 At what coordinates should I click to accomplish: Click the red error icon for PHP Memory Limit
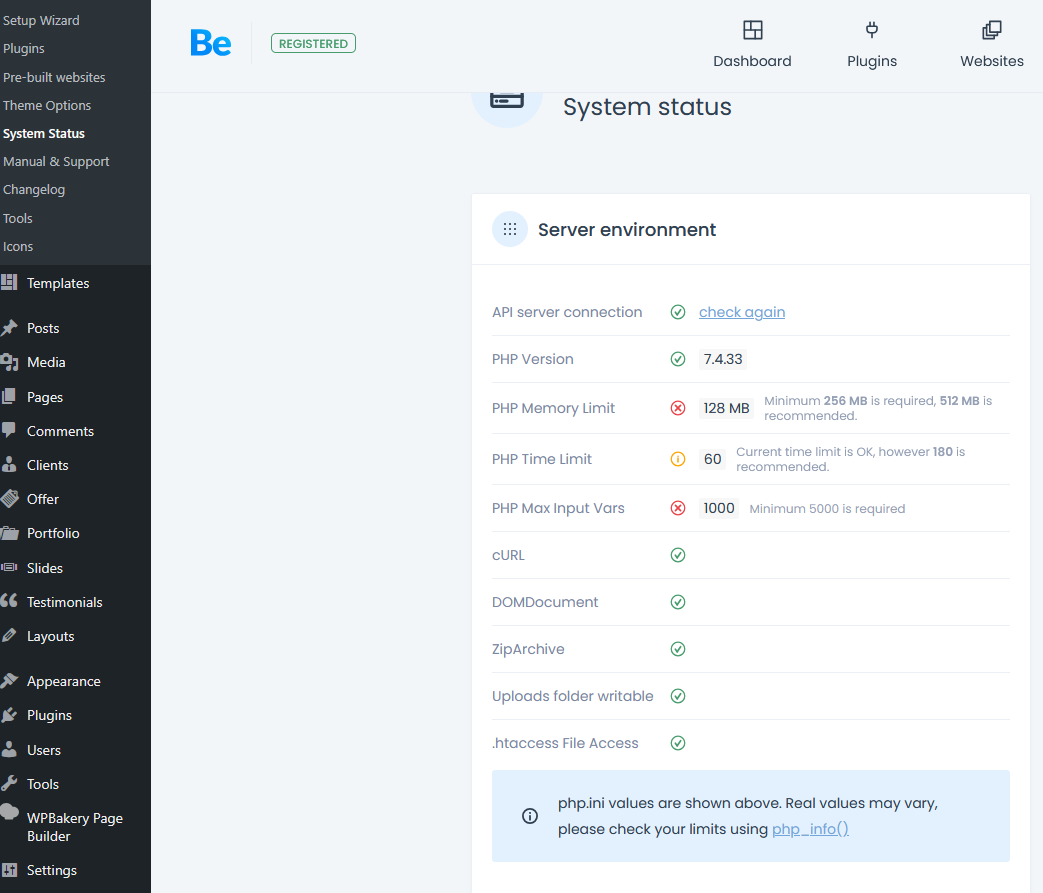pos(678,408)
